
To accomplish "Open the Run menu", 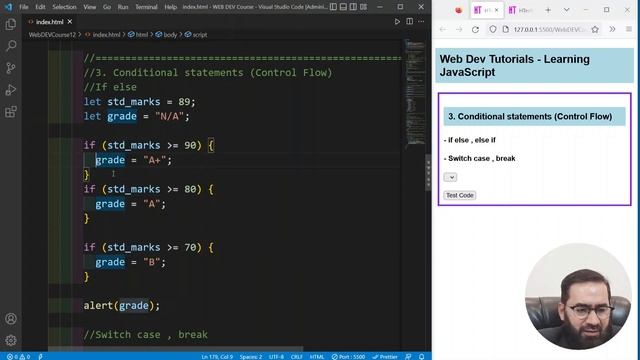I will (123, 7).
